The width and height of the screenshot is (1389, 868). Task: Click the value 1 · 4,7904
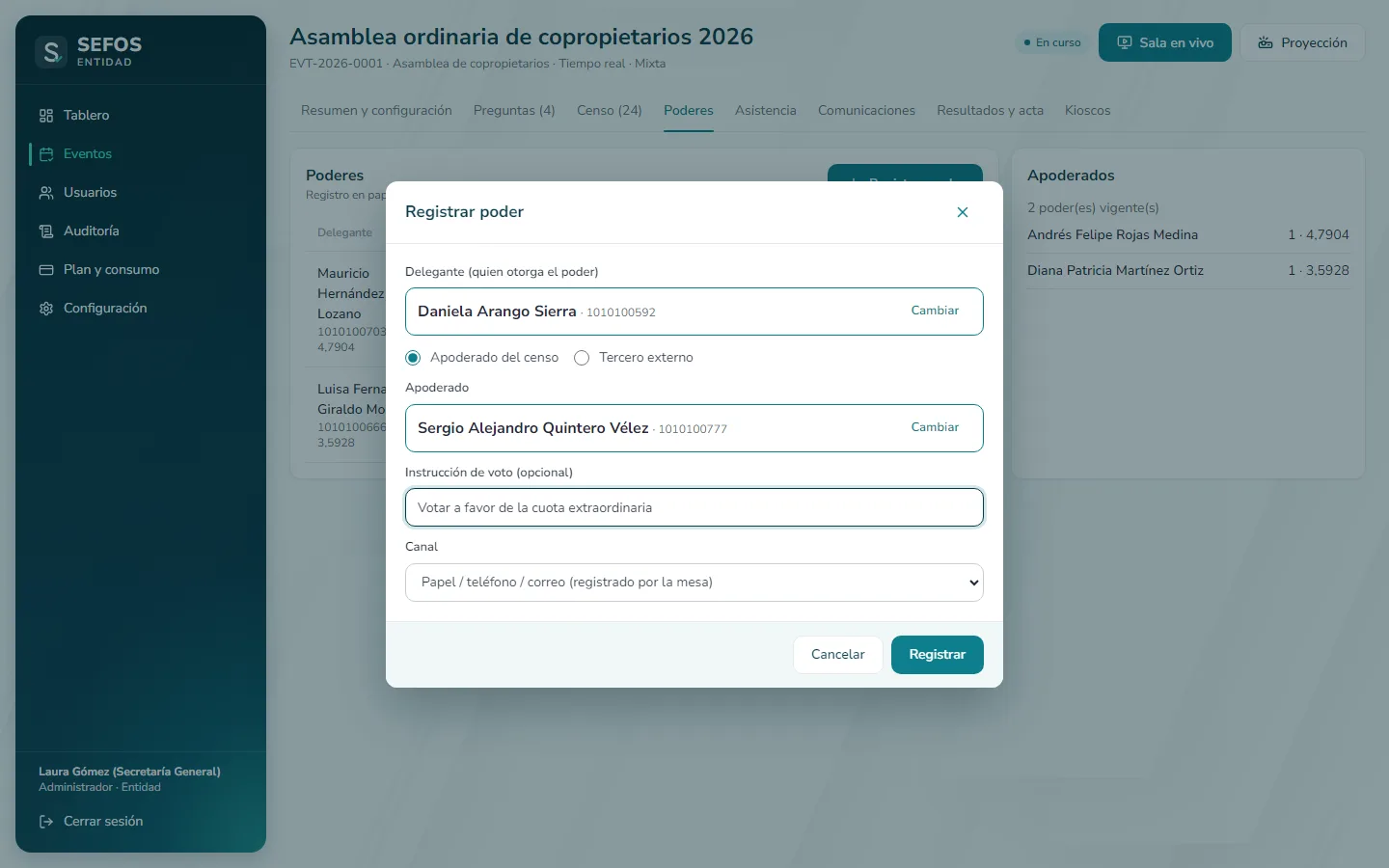[x=1319, y=234]
